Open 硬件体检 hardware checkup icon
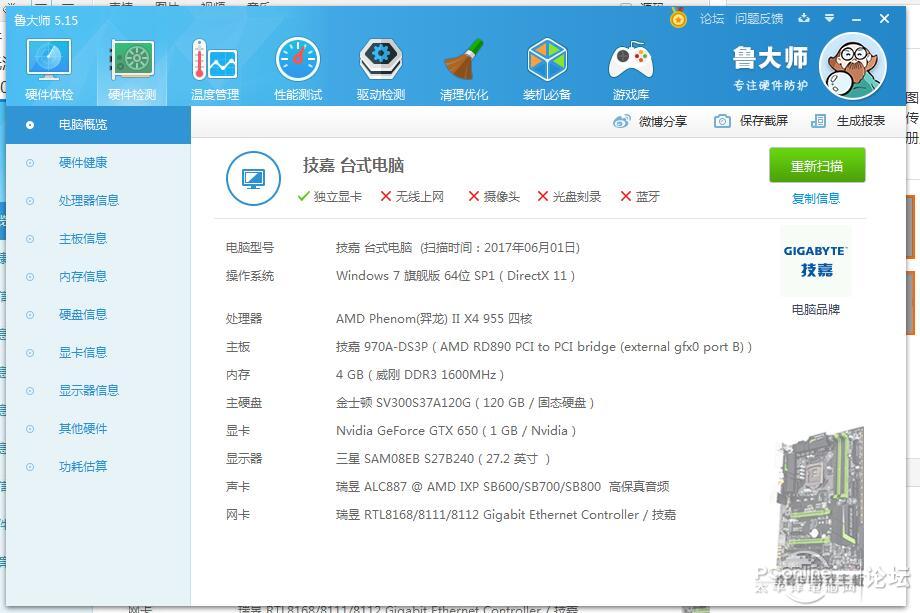This screenshot has height=613, width=920. pos(49,69)
